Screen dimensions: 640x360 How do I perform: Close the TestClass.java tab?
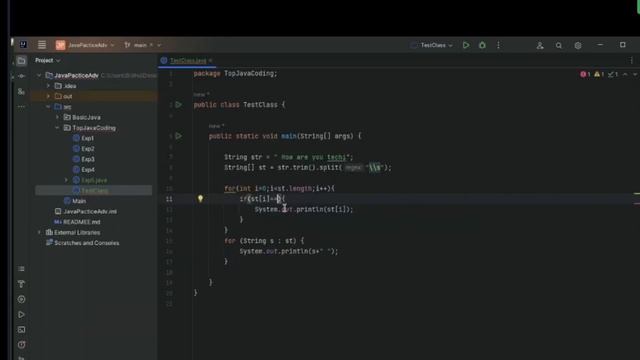pyautogui.click(x=211, y=60)
